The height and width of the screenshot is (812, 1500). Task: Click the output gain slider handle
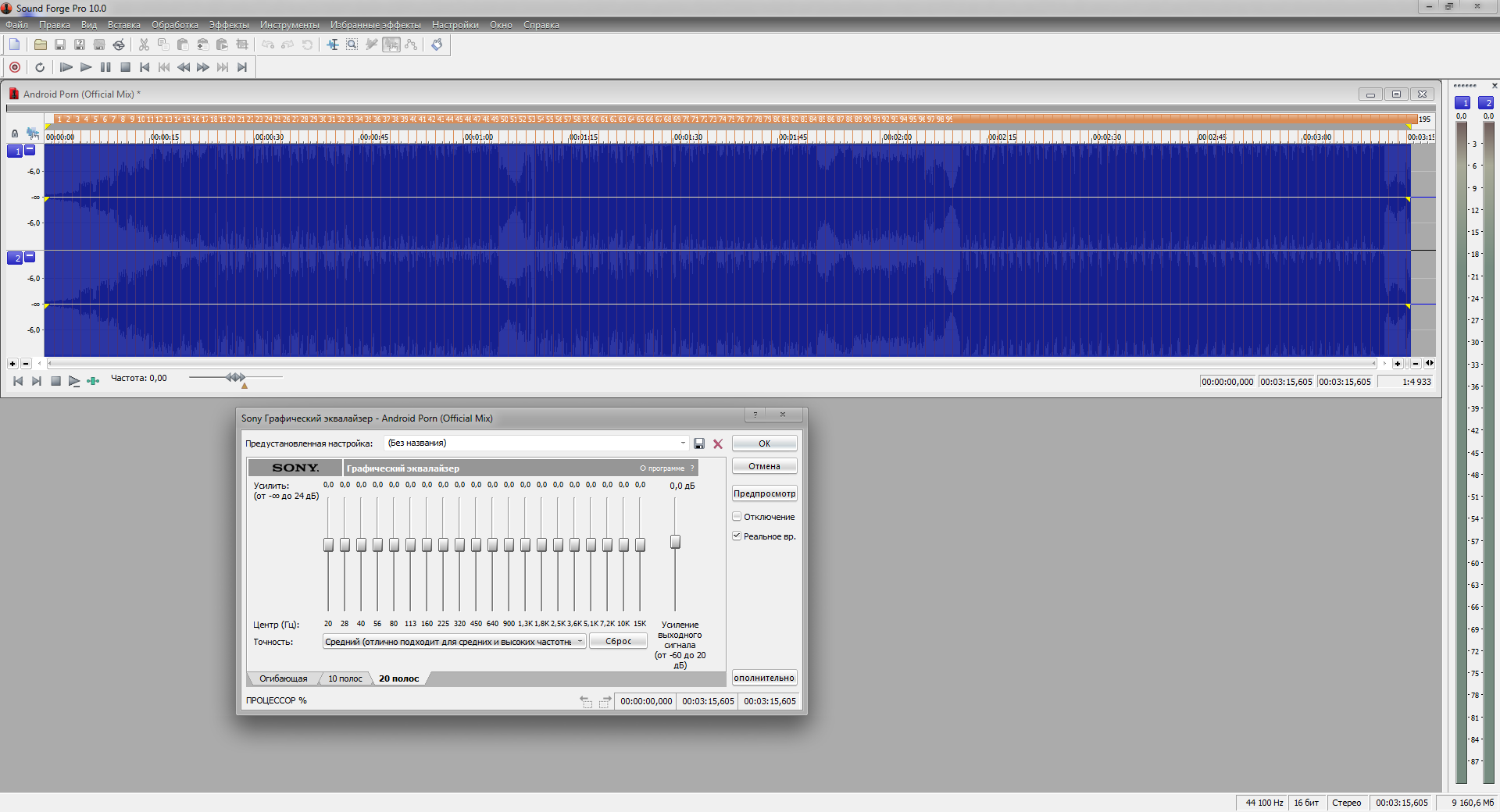pyautogui.click(x=676, y=542)
